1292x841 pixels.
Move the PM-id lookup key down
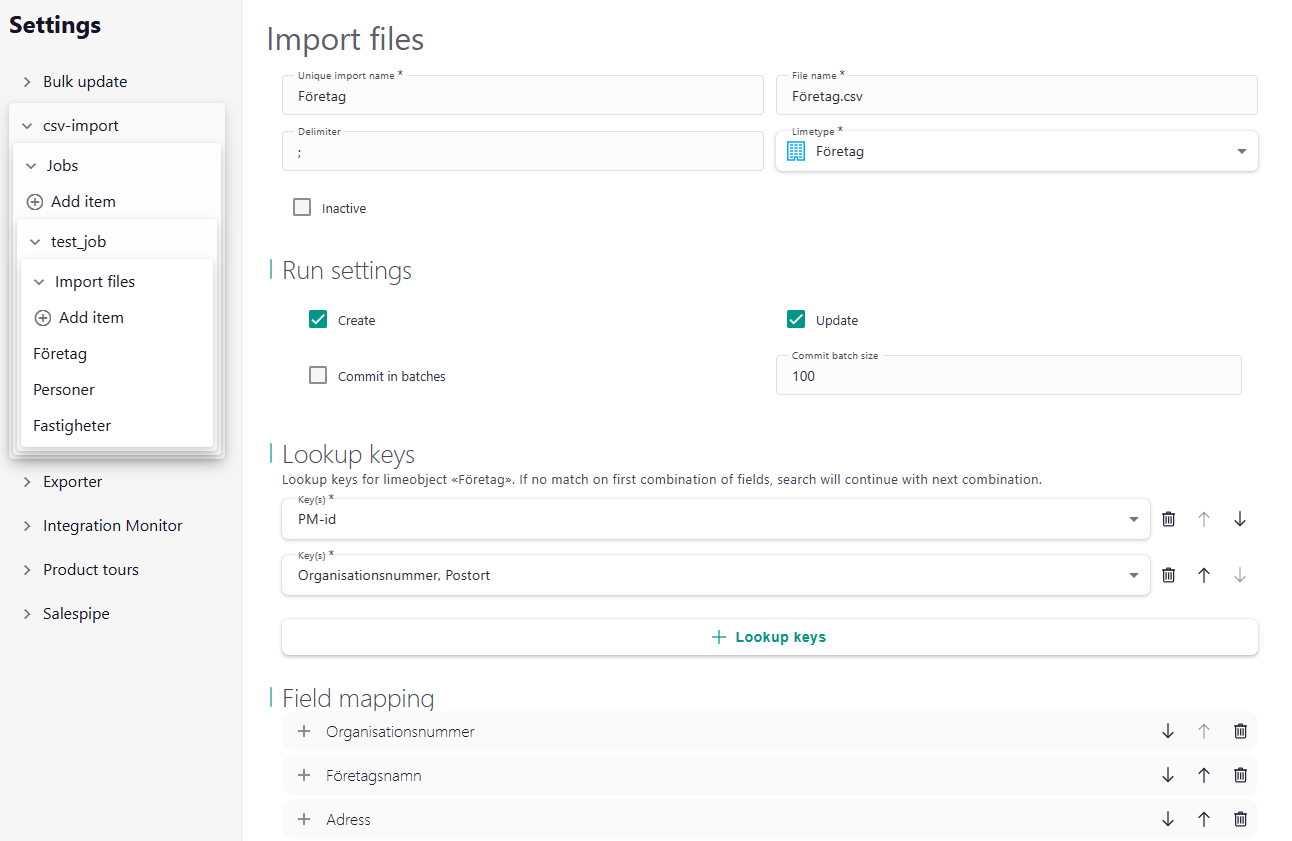pyautogui.click(x=1240, y=519)
